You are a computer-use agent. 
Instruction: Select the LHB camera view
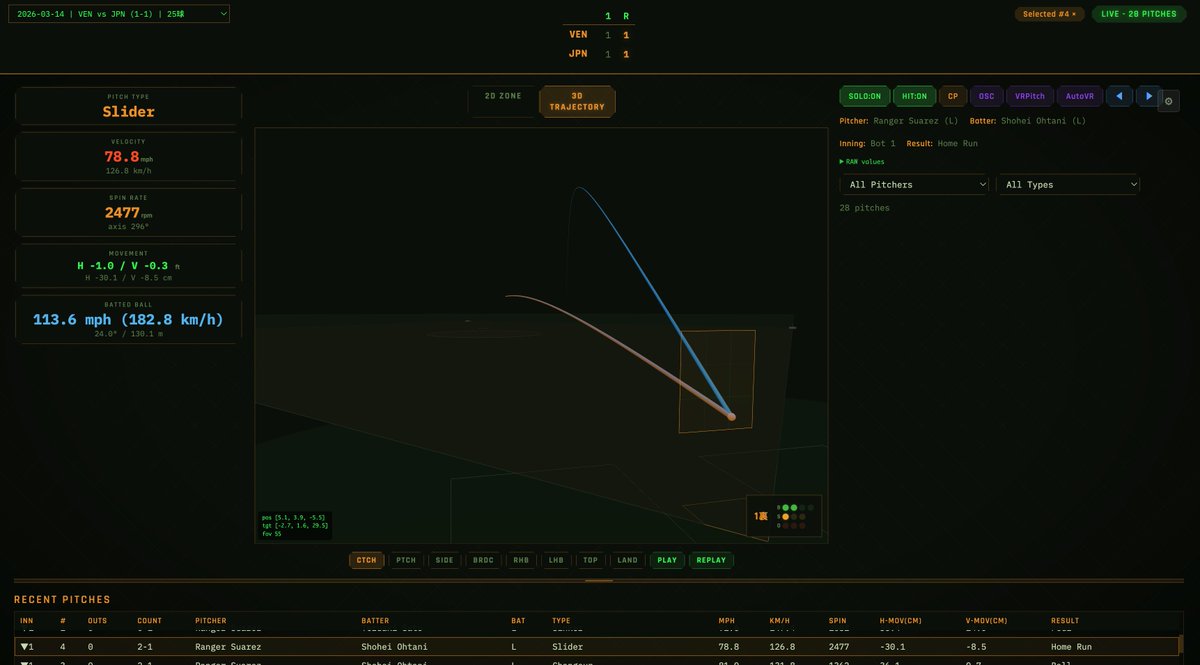point(556,560)
